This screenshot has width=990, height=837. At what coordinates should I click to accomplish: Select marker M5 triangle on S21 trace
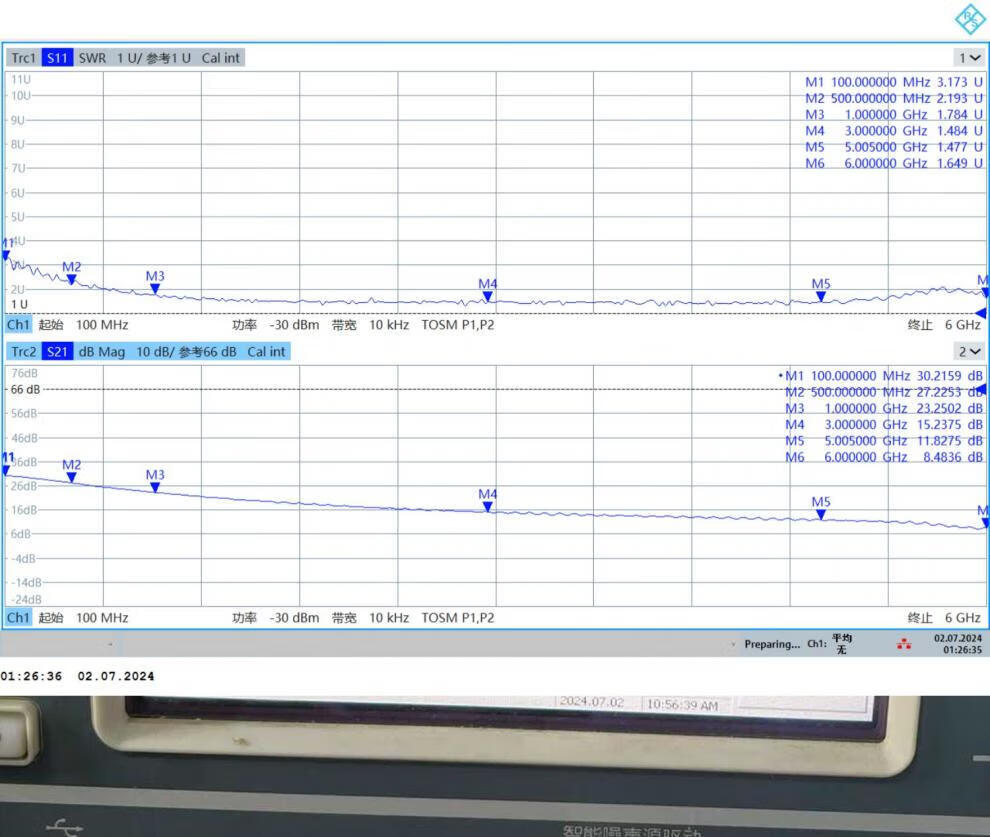coord(820,514)
